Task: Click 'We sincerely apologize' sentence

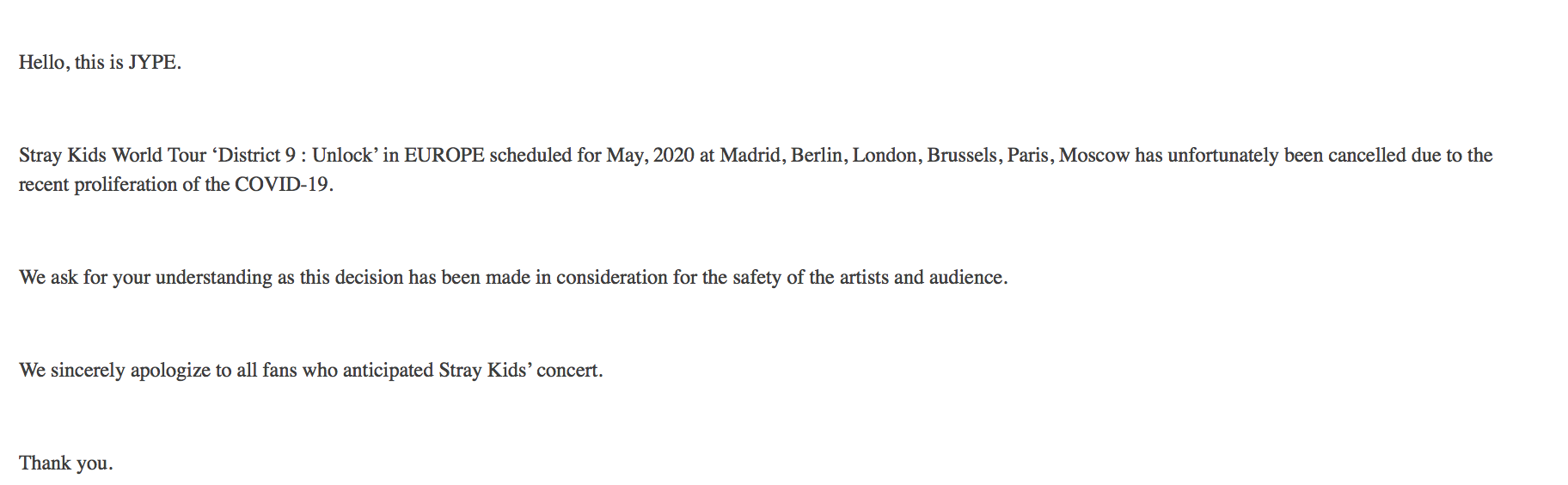Action: pos(311,371)
